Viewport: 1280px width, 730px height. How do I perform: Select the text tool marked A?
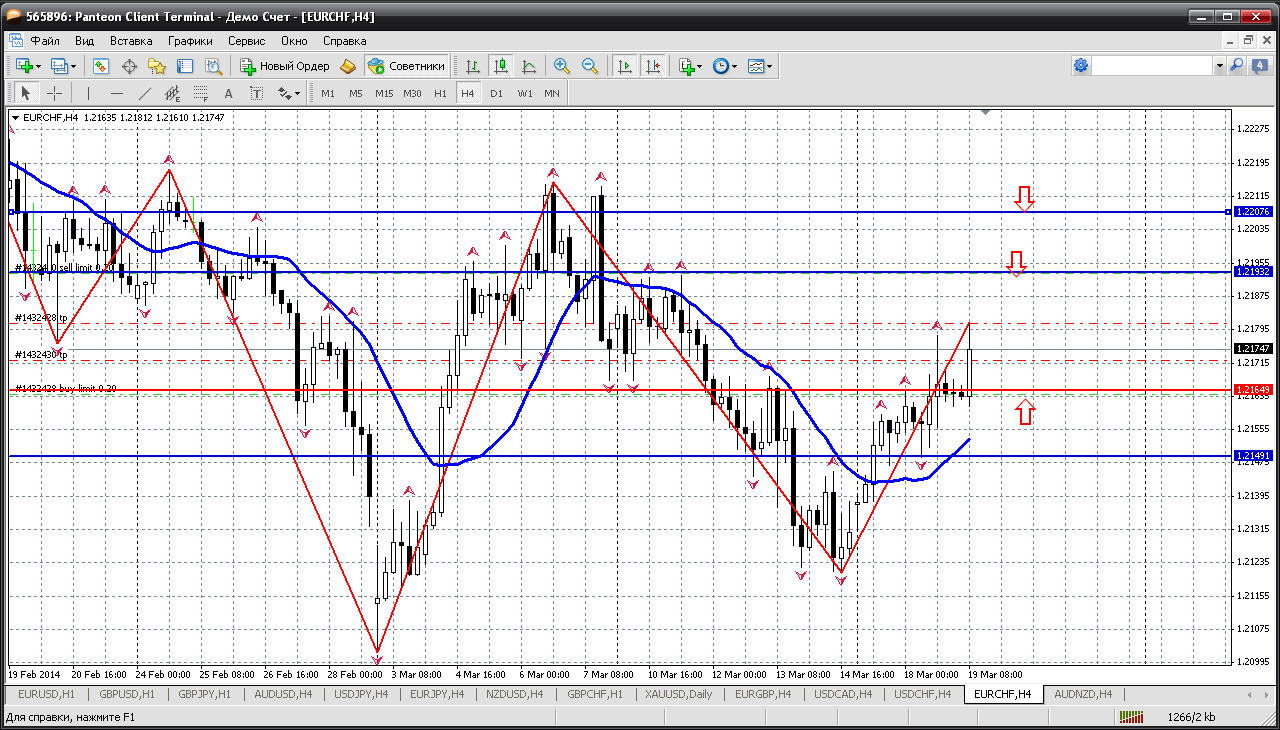[228, 93]
